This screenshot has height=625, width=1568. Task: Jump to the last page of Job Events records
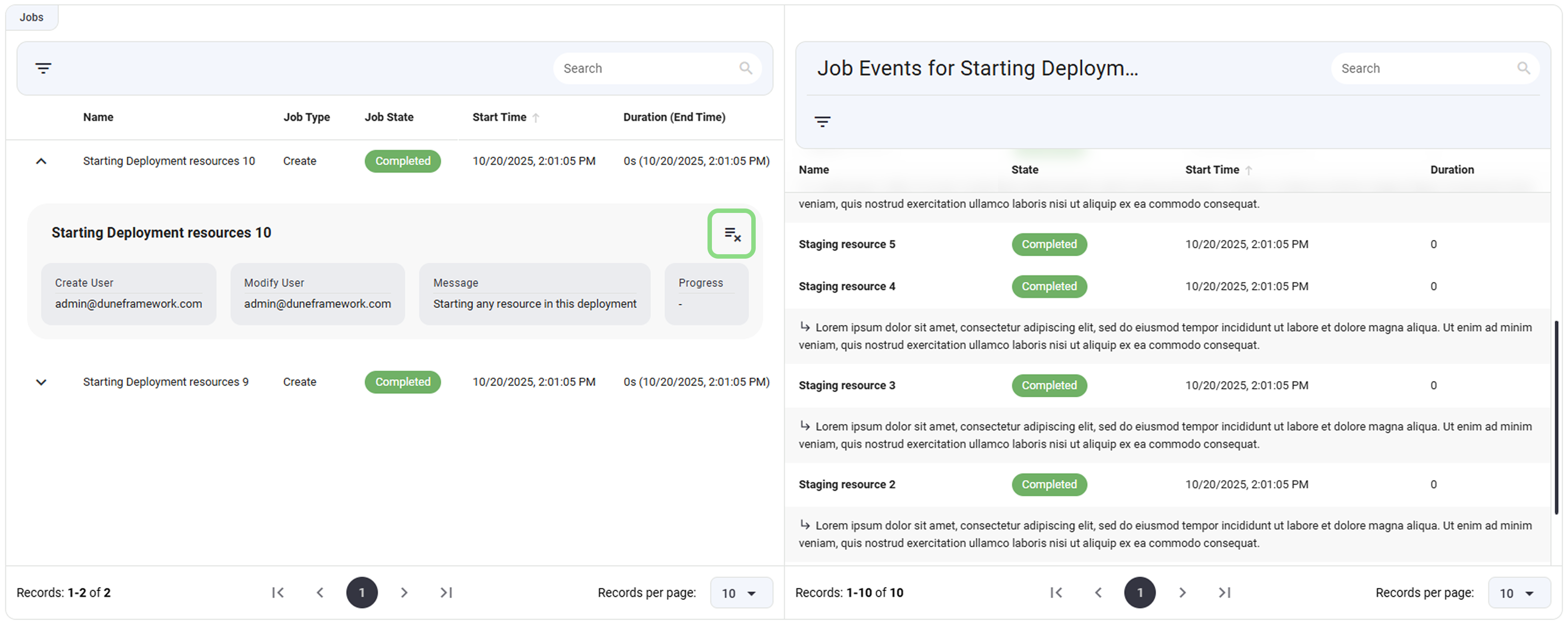coord(1224,592)
